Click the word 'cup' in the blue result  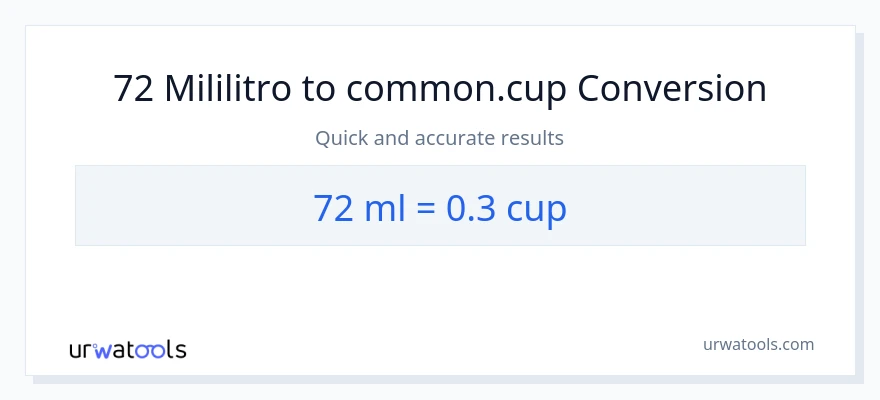[x=537, y=209]
